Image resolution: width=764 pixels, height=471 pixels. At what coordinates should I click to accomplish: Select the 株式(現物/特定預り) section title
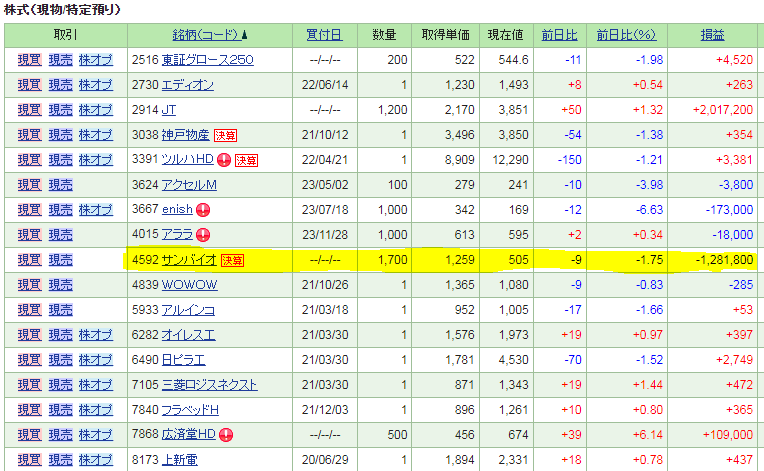62,9
